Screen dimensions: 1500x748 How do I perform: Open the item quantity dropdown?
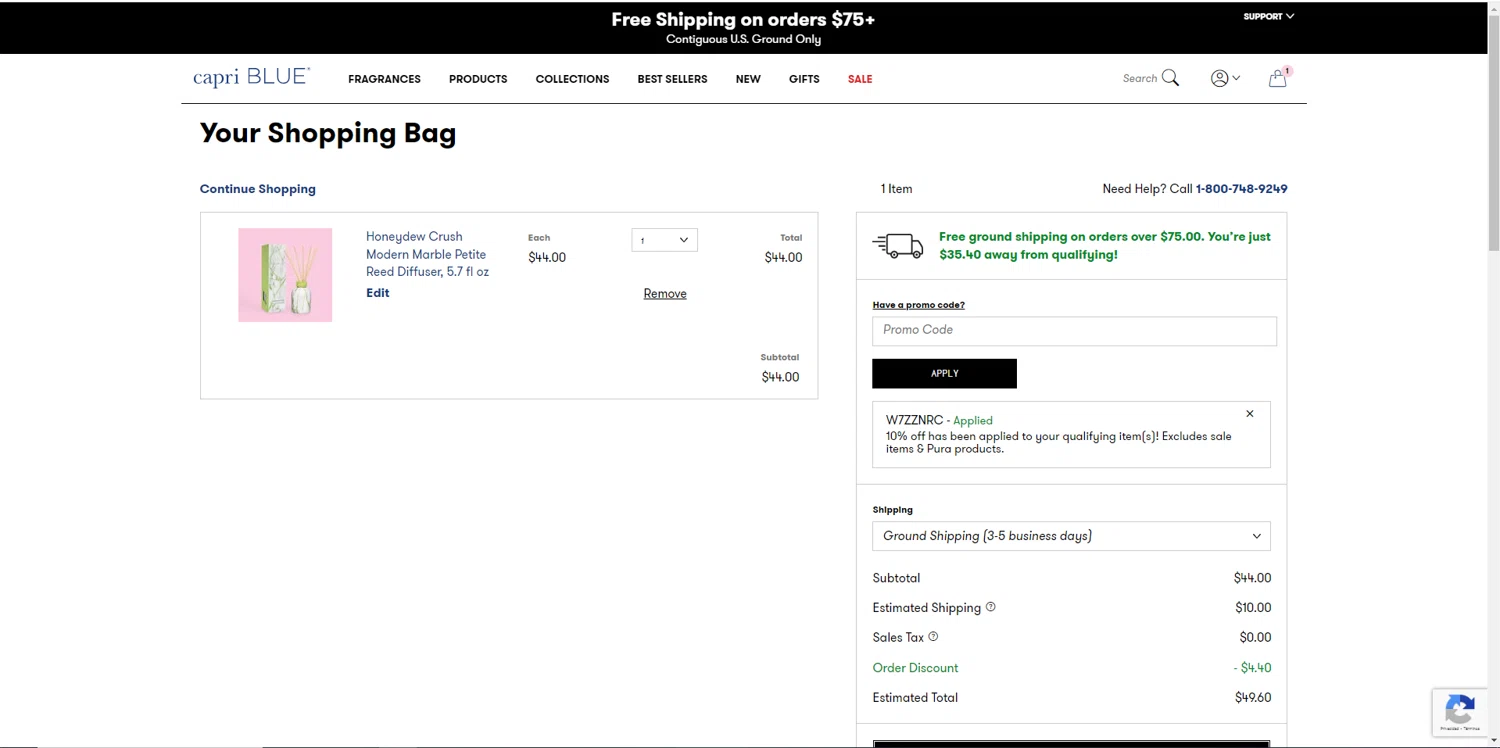[664, 240]
